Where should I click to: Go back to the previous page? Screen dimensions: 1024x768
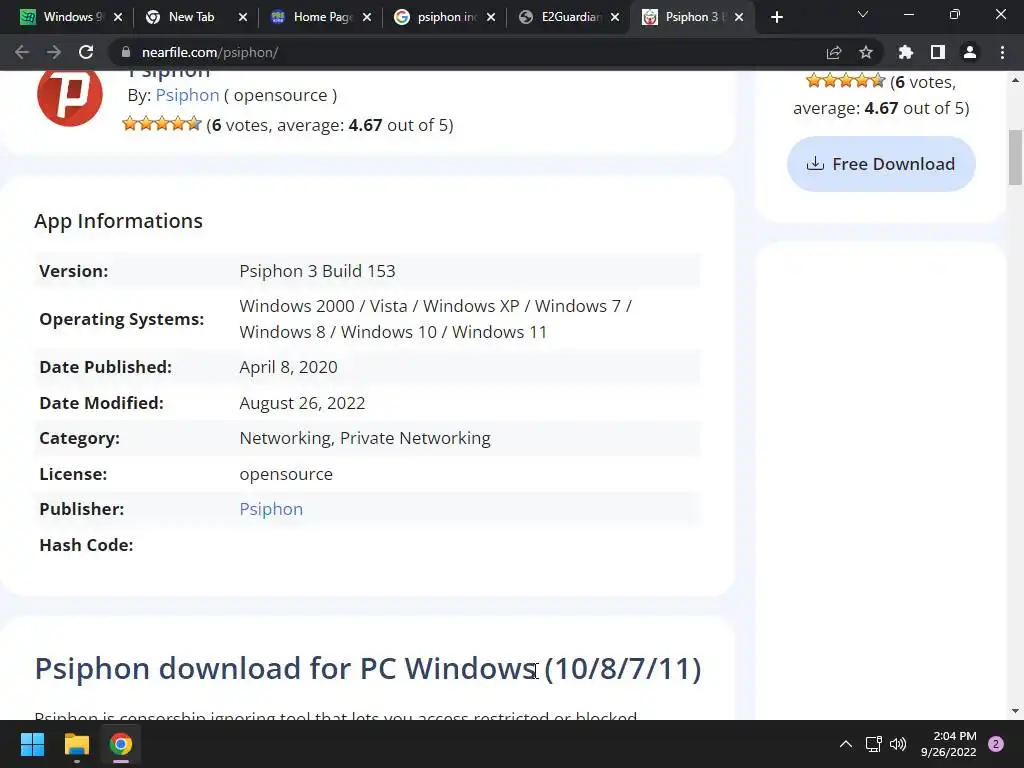tap(22, 52)
